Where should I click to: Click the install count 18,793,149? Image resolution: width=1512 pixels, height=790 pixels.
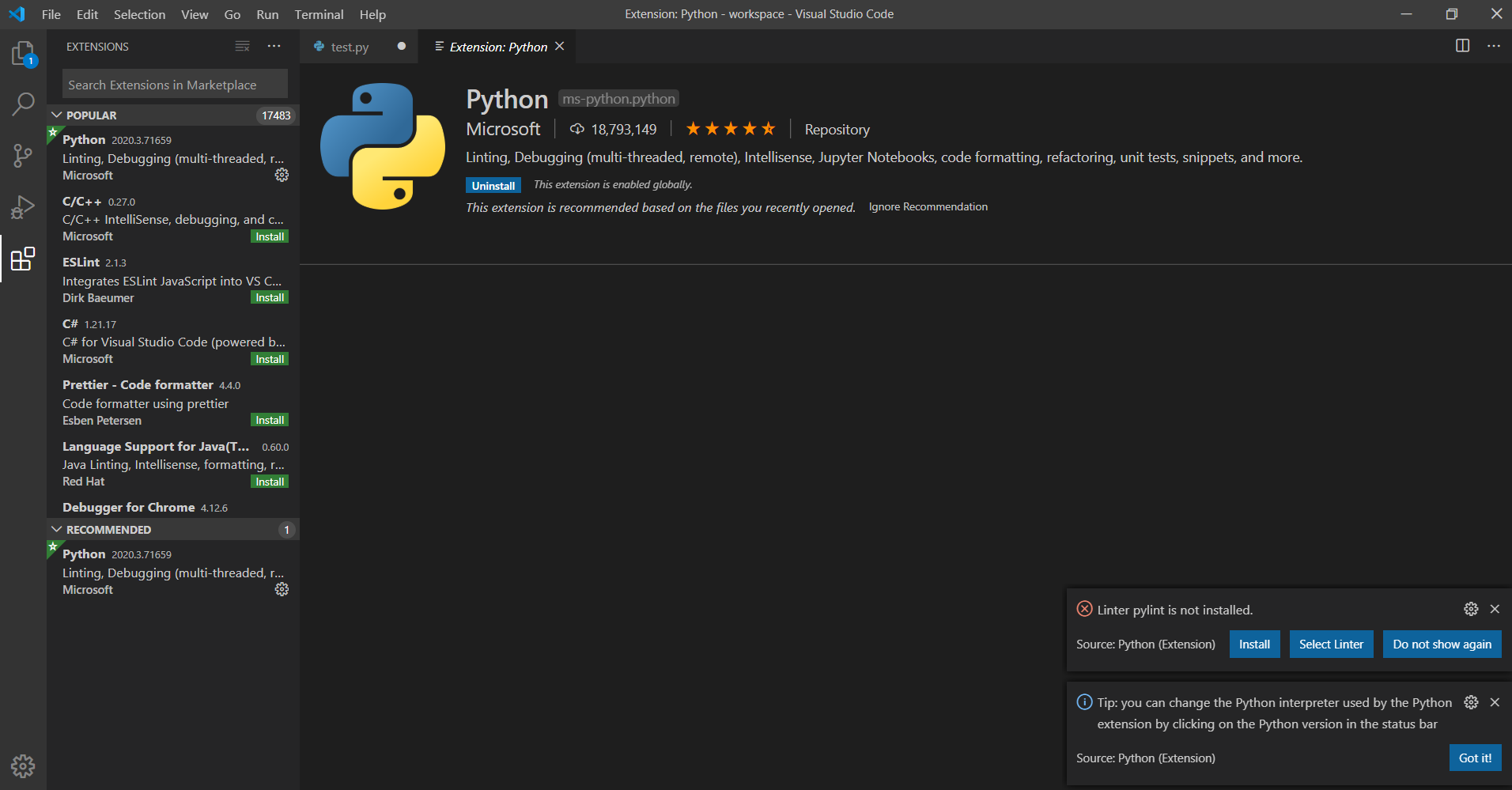[614, 129]
